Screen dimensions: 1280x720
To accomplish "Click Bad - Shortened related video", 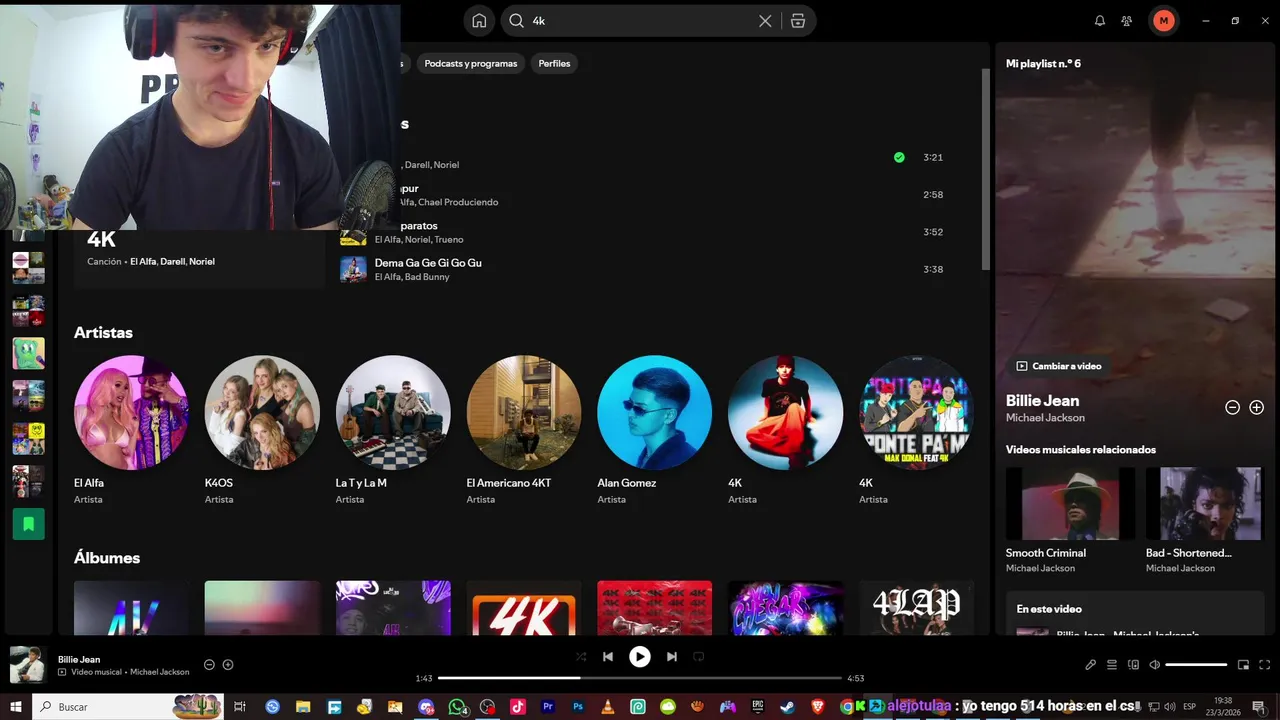I will (x=1204, y=520).
